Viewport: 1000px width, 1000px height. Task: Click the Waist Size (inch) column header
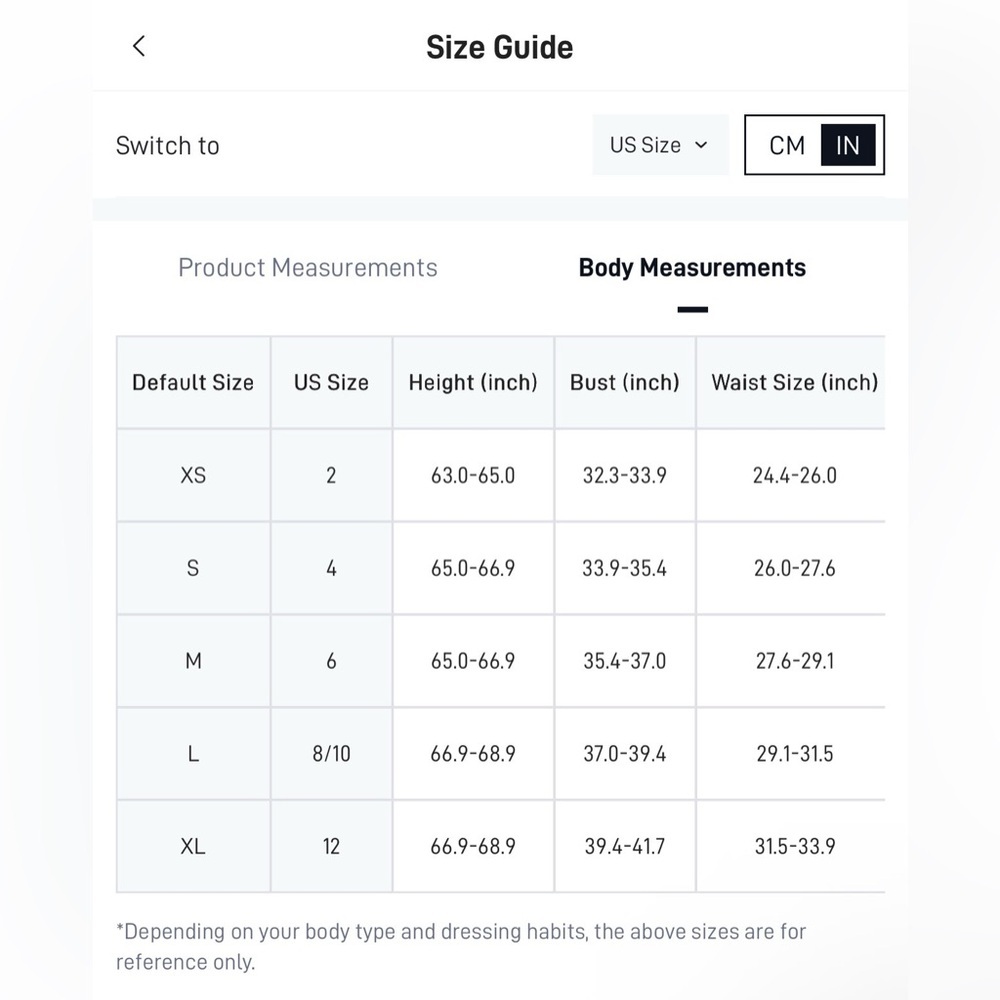(794, 383)
